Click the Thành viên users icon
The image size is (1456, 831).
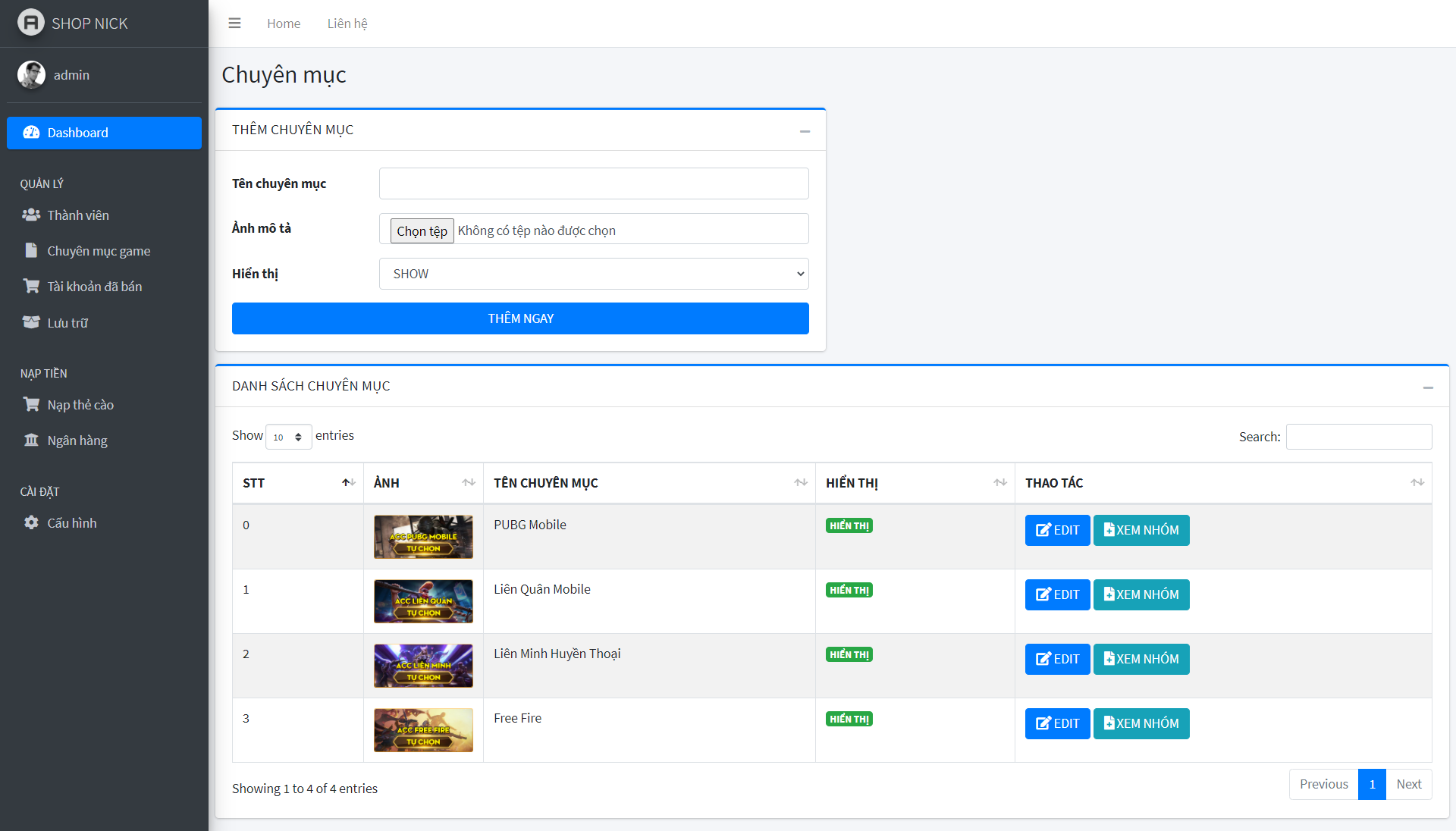(x=31, y=215)
